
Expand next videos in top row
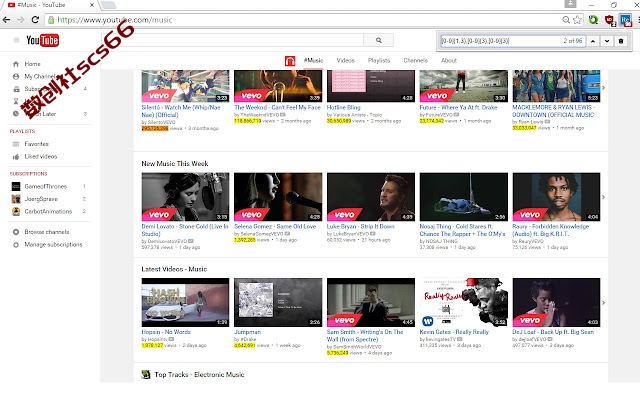point(603,87)
